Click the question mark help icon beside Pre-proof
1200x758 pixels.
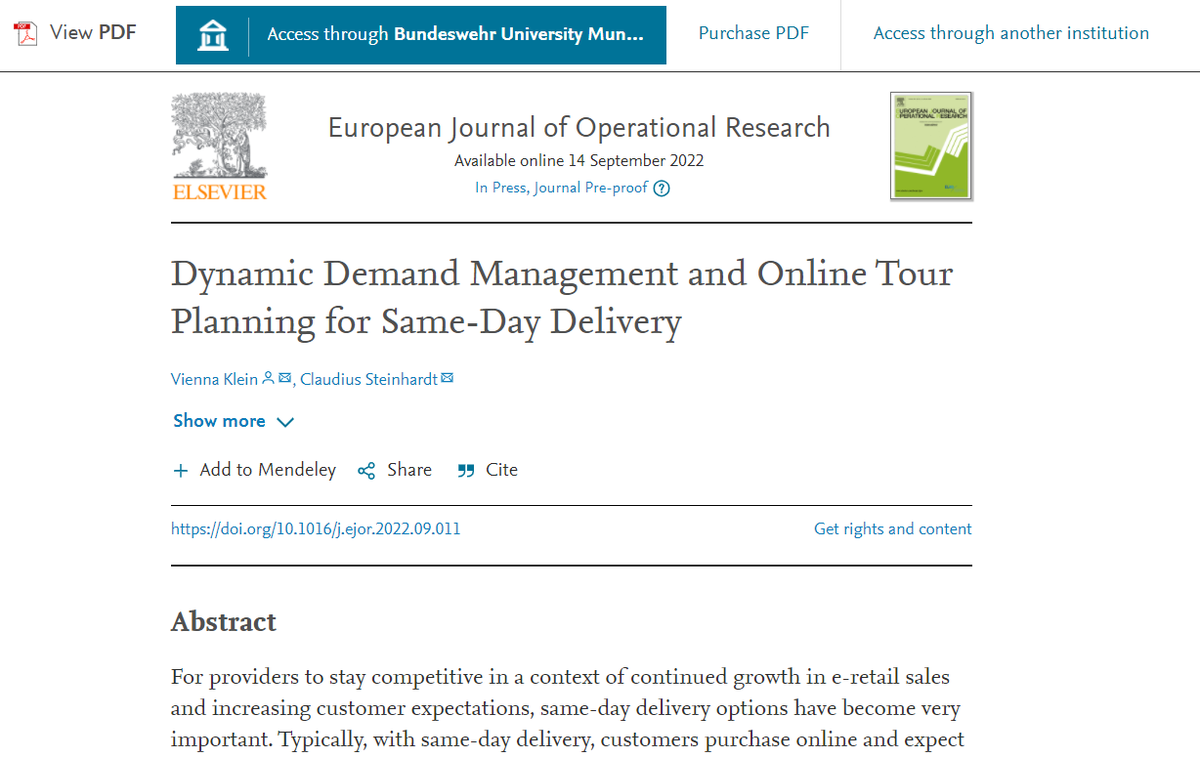click(x=661, y=188)
